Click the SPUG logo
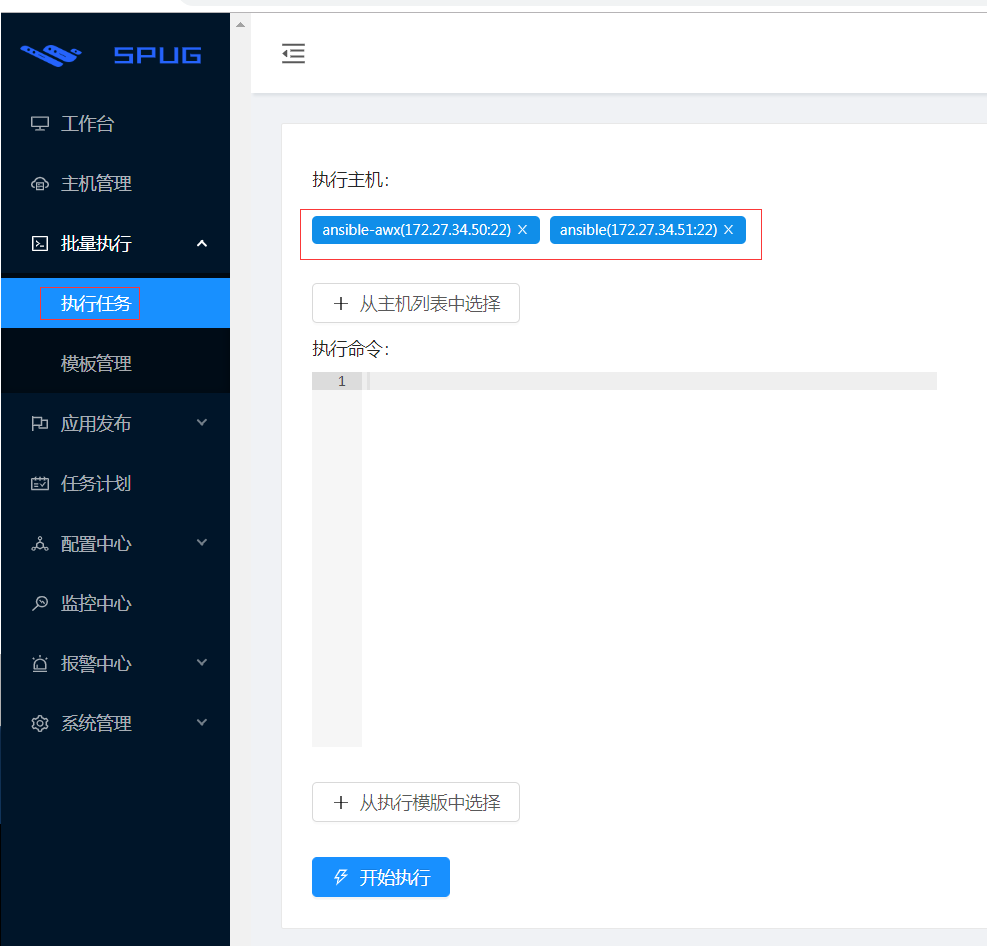Screen dimensions: 987x946 [111, 55]
